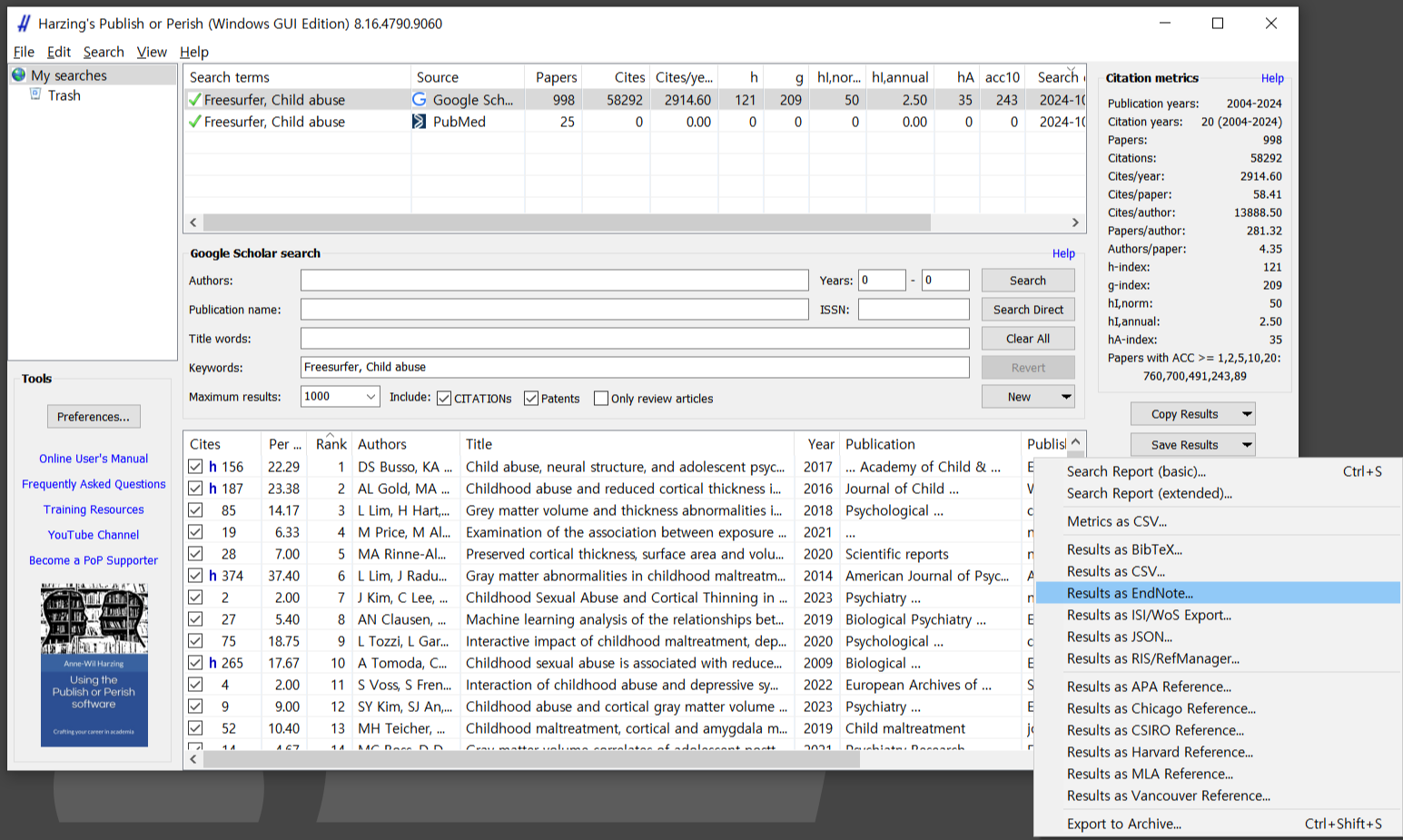1403x840 pixels.
Task: Choose Results as EndNote menu item
Action: (x=1218, y=593)
